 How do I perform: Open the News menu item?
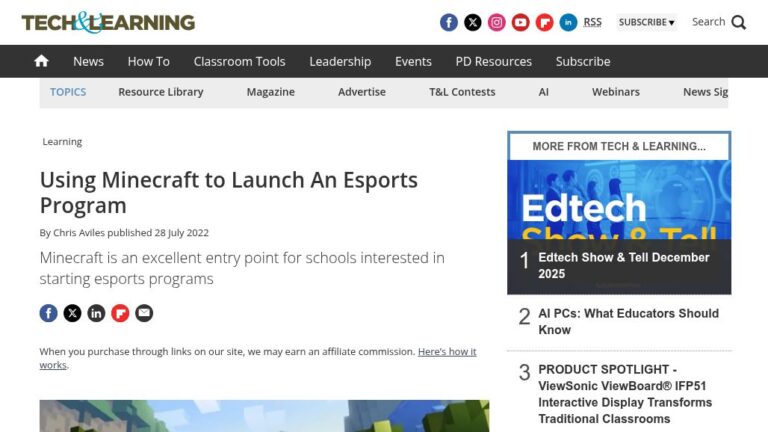(x=88, y=61)
